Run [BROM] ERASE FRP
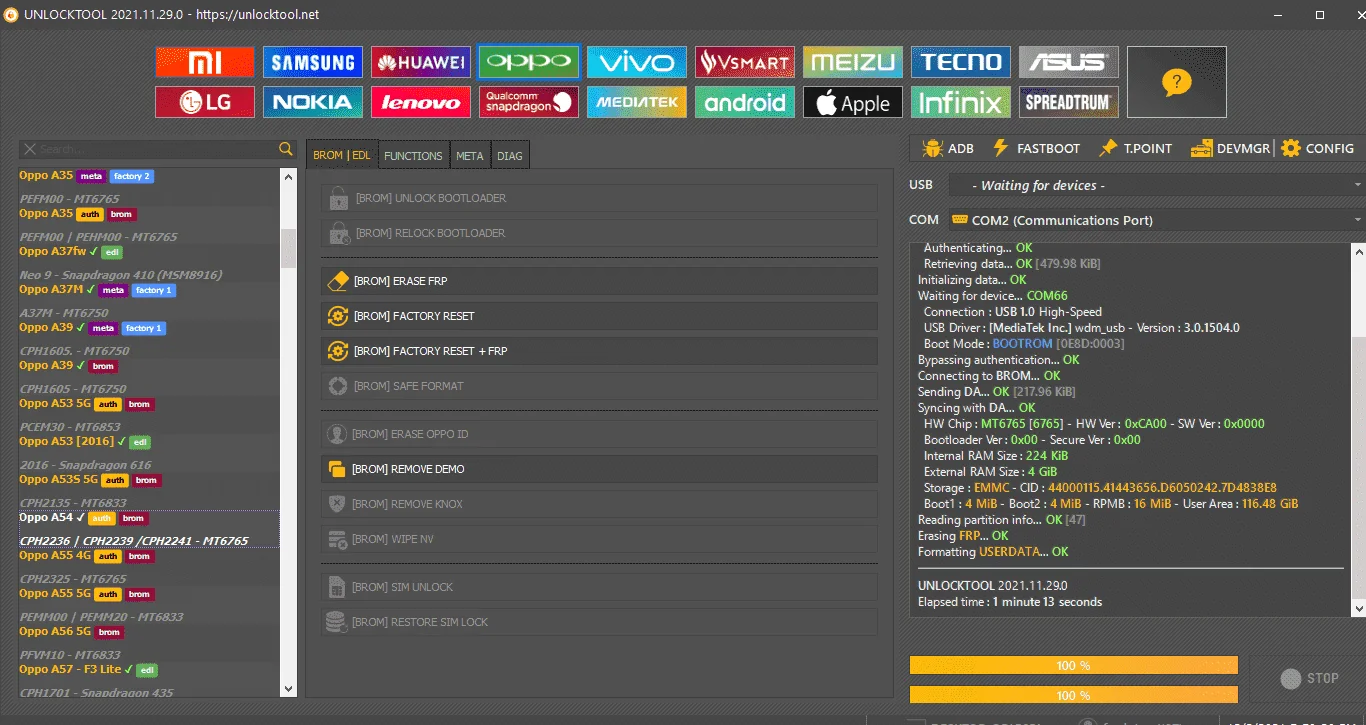This screenshot has height=725, width=1366. 599,281
